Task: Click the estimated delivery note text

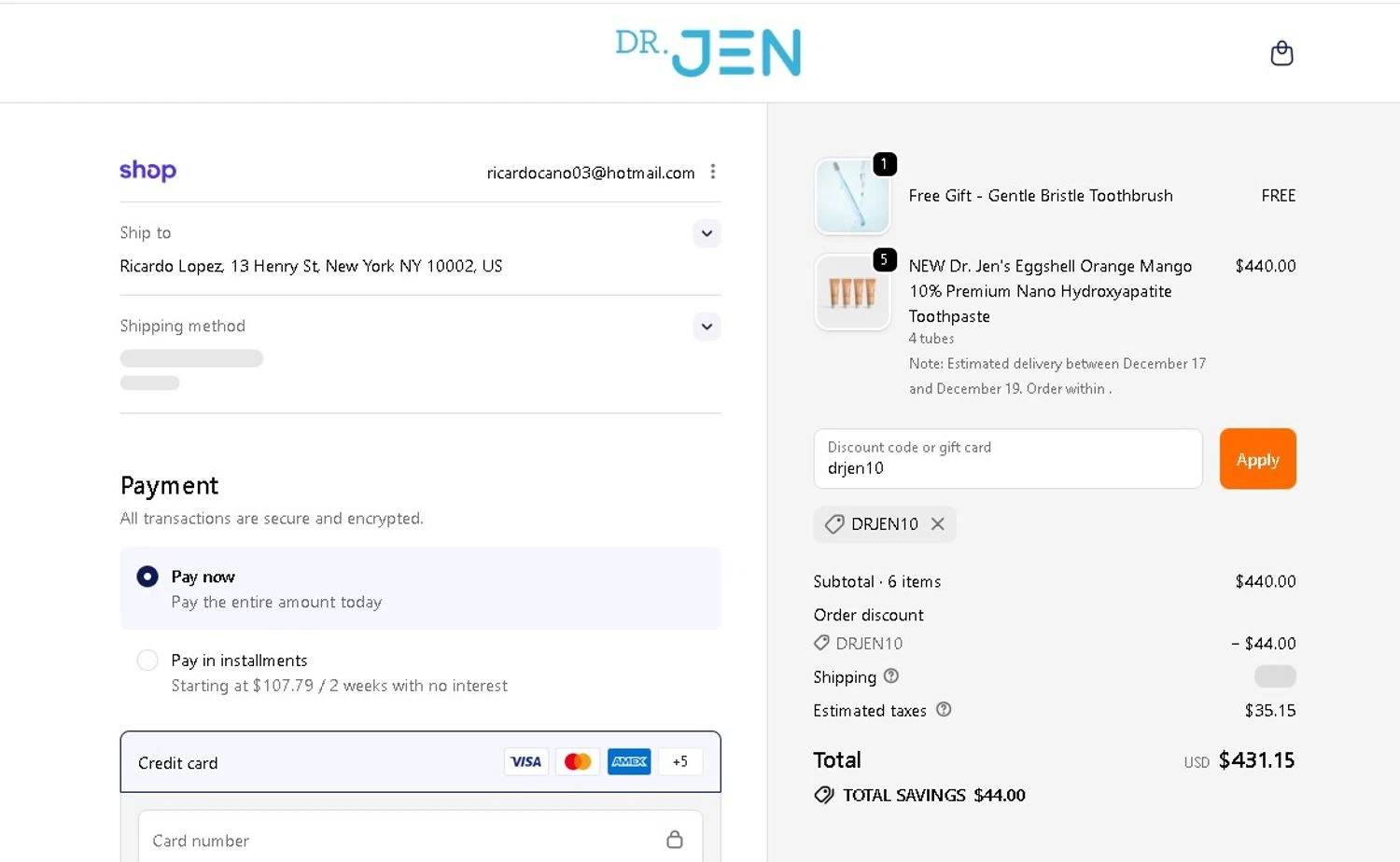Action: [1057, 376]
